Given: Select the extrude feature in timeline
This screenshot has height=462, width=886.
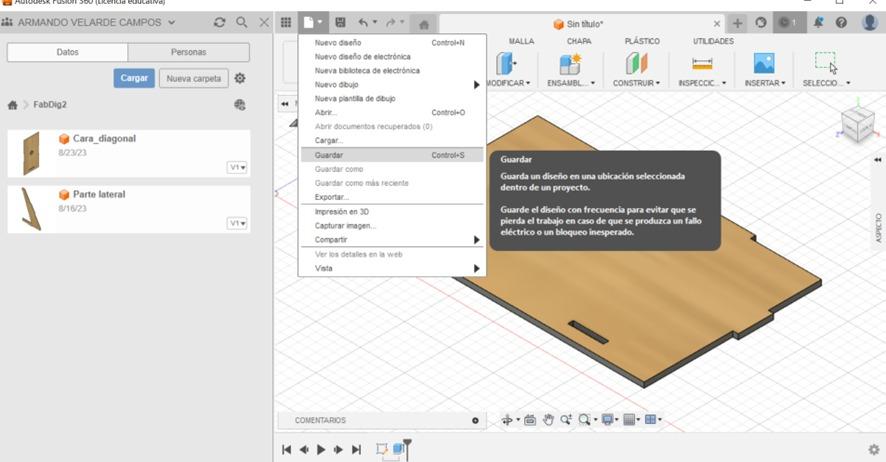Looking at the screenshot, I should pyautogui.click(x=399, y=449).
